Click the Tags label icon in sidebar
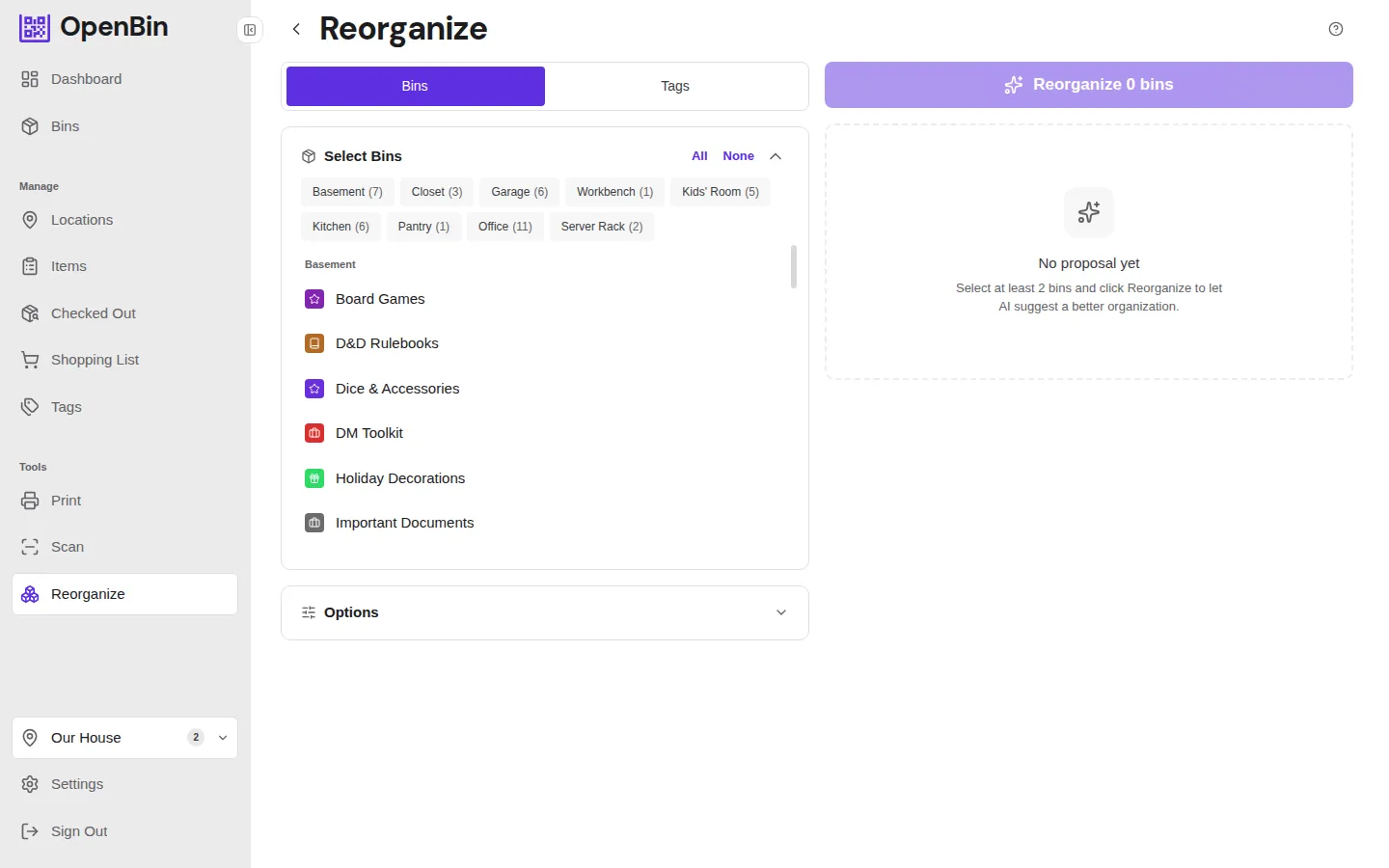Screen dimensions: 1389x868 tap(30, 407)
